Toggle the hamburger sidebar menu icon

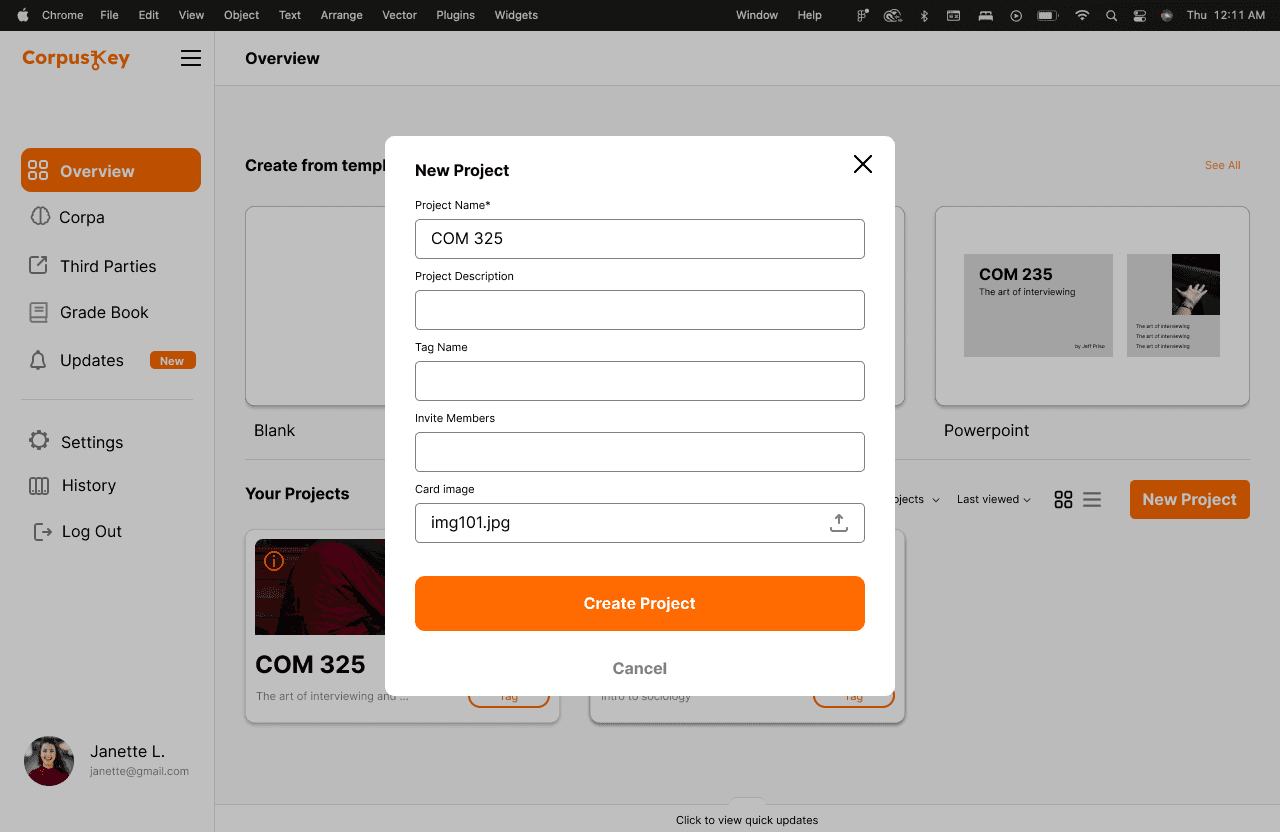(191, 59)
